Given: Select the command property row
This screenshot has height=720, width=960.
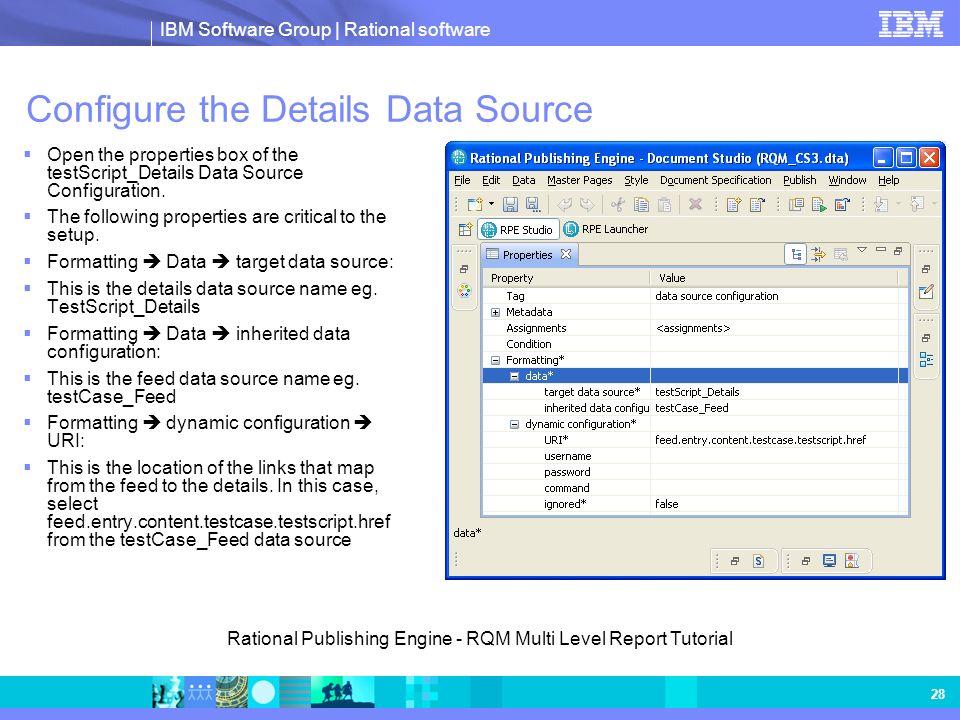Looking at the screenshot, I should 694,488.
